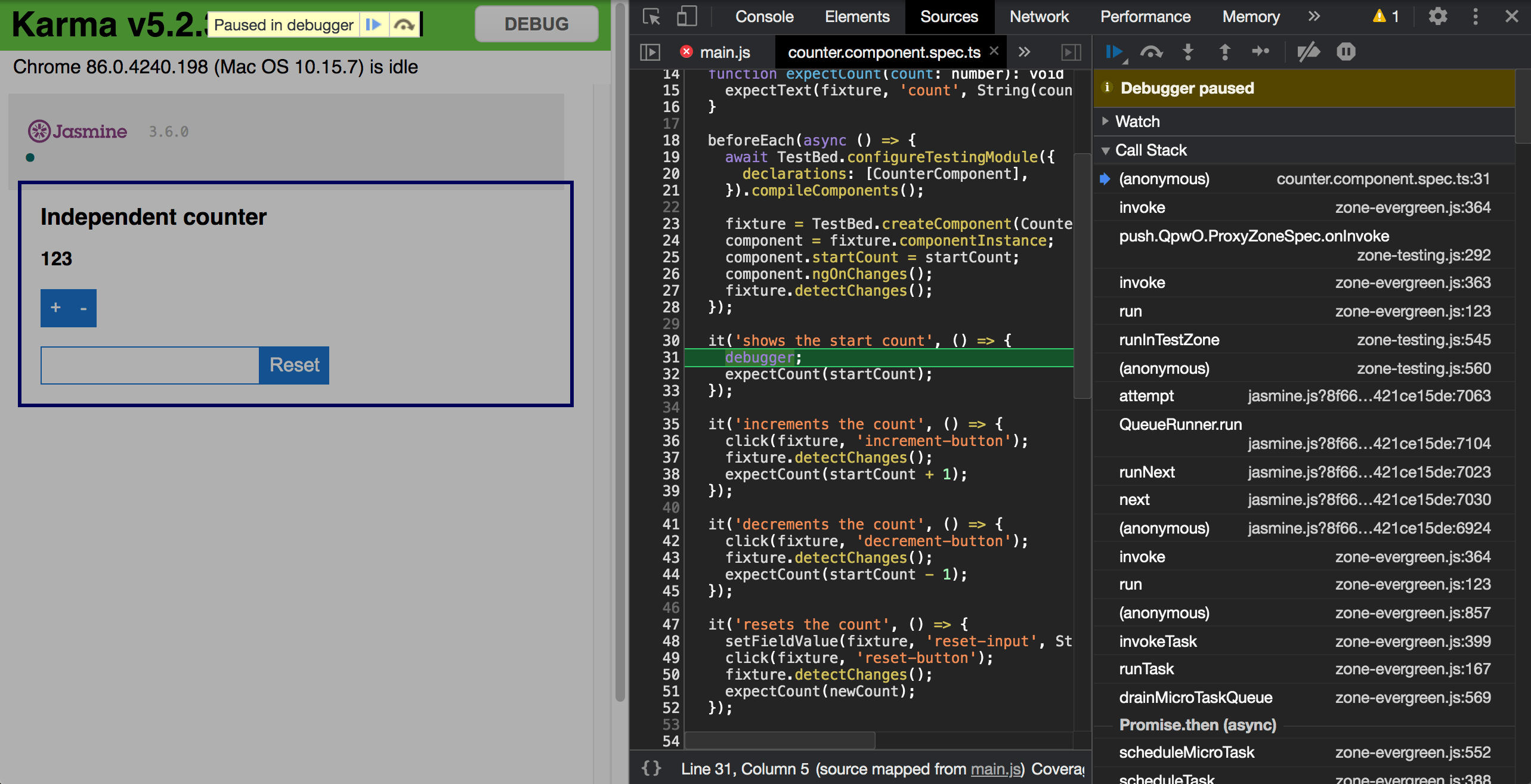Viewport: 1531px width, 784px height.
Task: Toggle device toolbar emulation
Action: pyautogui.click(x=686, y=17)
